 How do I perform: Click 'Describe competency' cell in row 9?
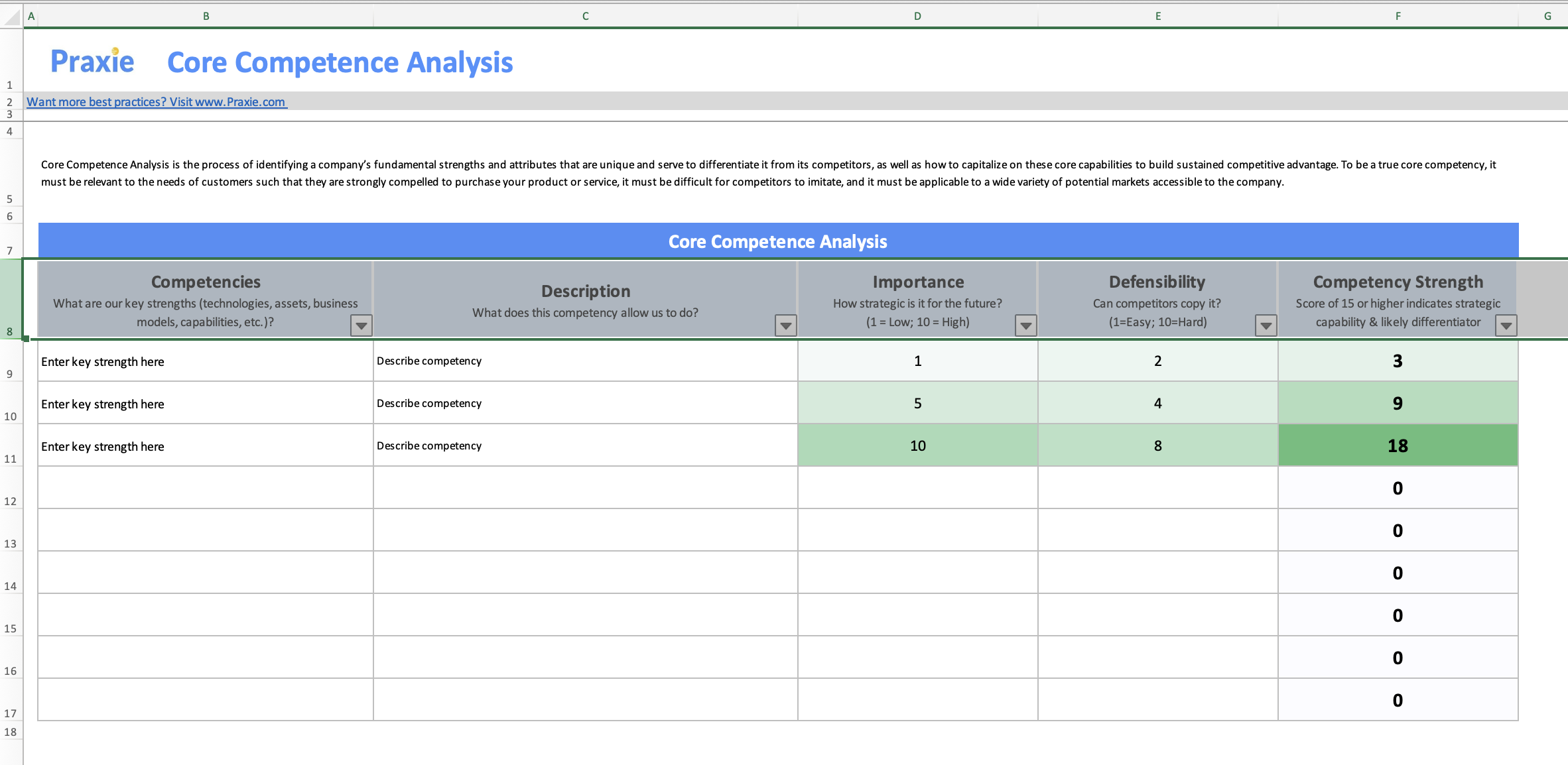point(586,361)
